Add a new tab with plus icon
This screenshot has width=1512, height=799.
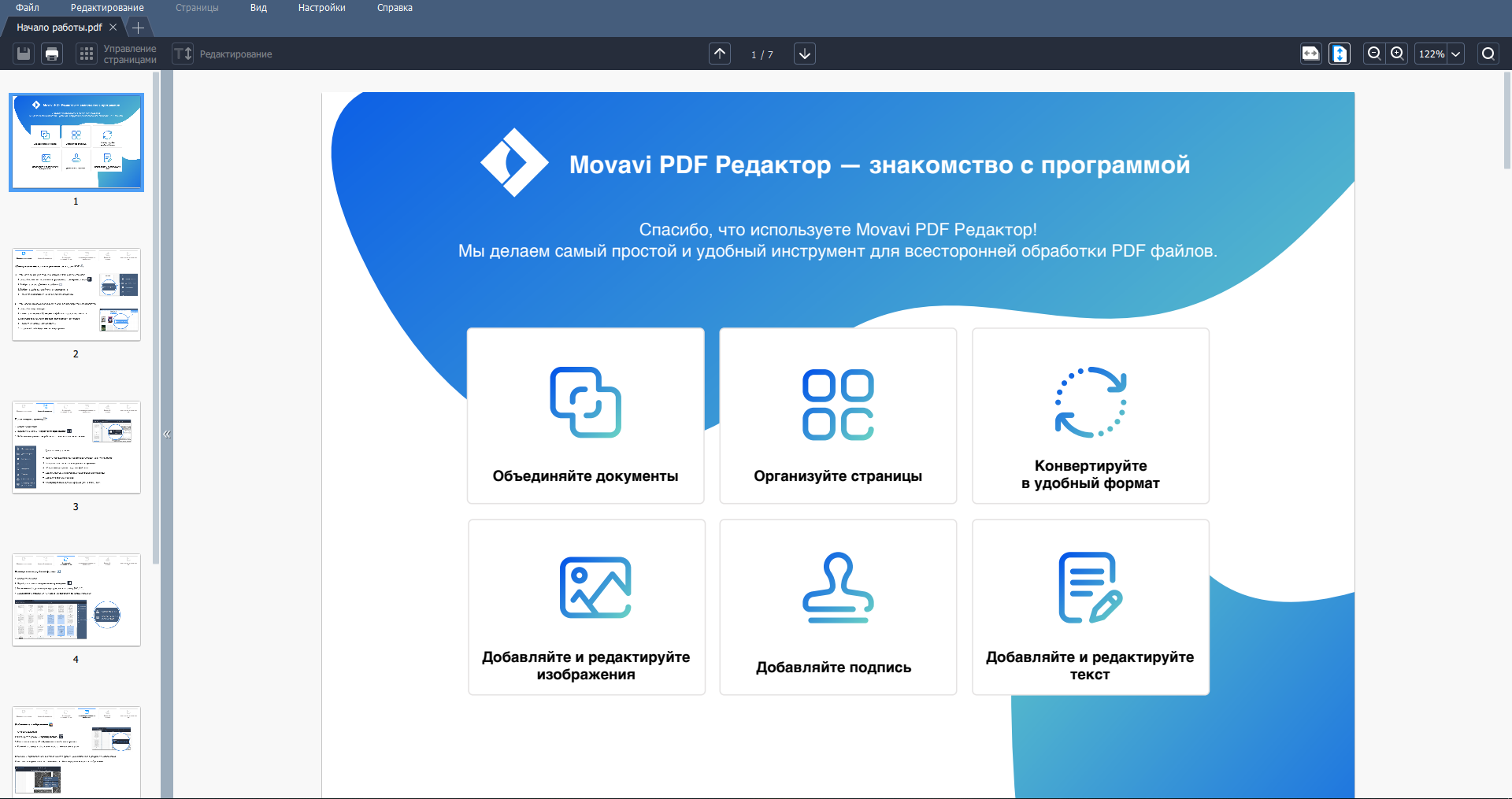coord(138,28)
